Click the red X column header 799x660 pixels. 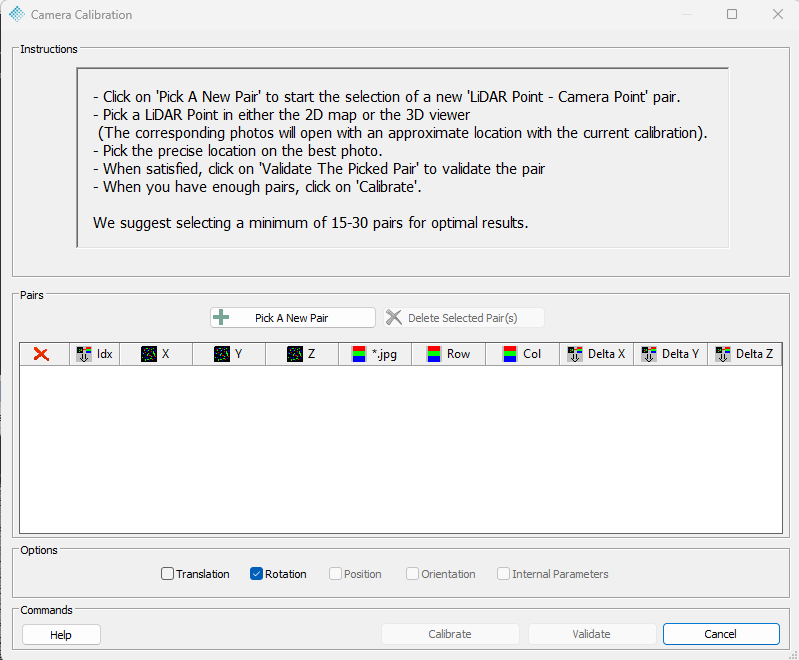point(41,354)
